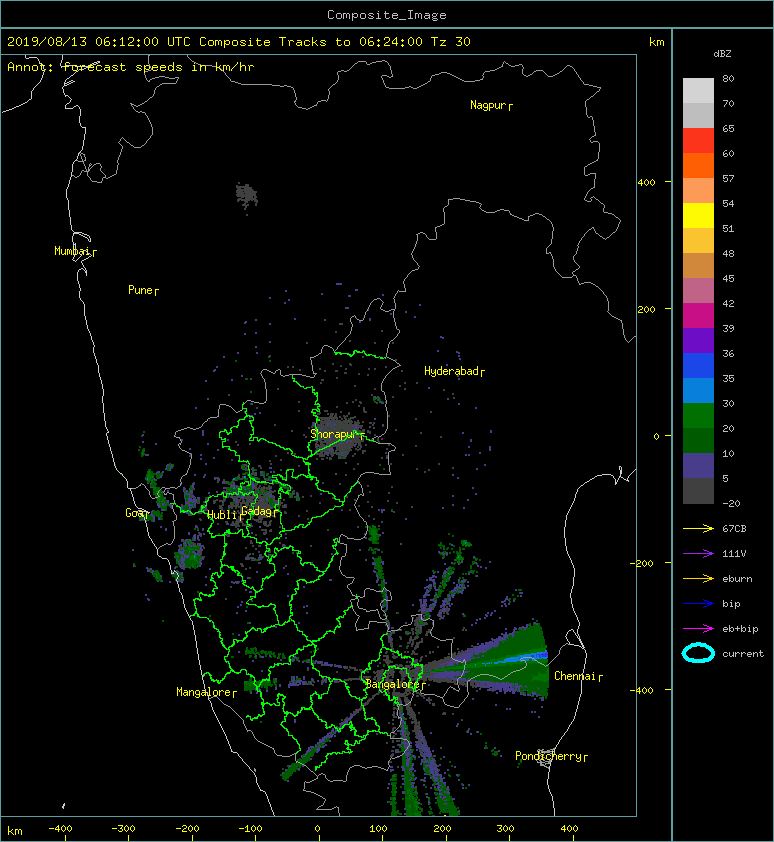The image size is (774, 842).
Task: Click the 400 tick on vertical axis
Action: [x=647, y=183]
